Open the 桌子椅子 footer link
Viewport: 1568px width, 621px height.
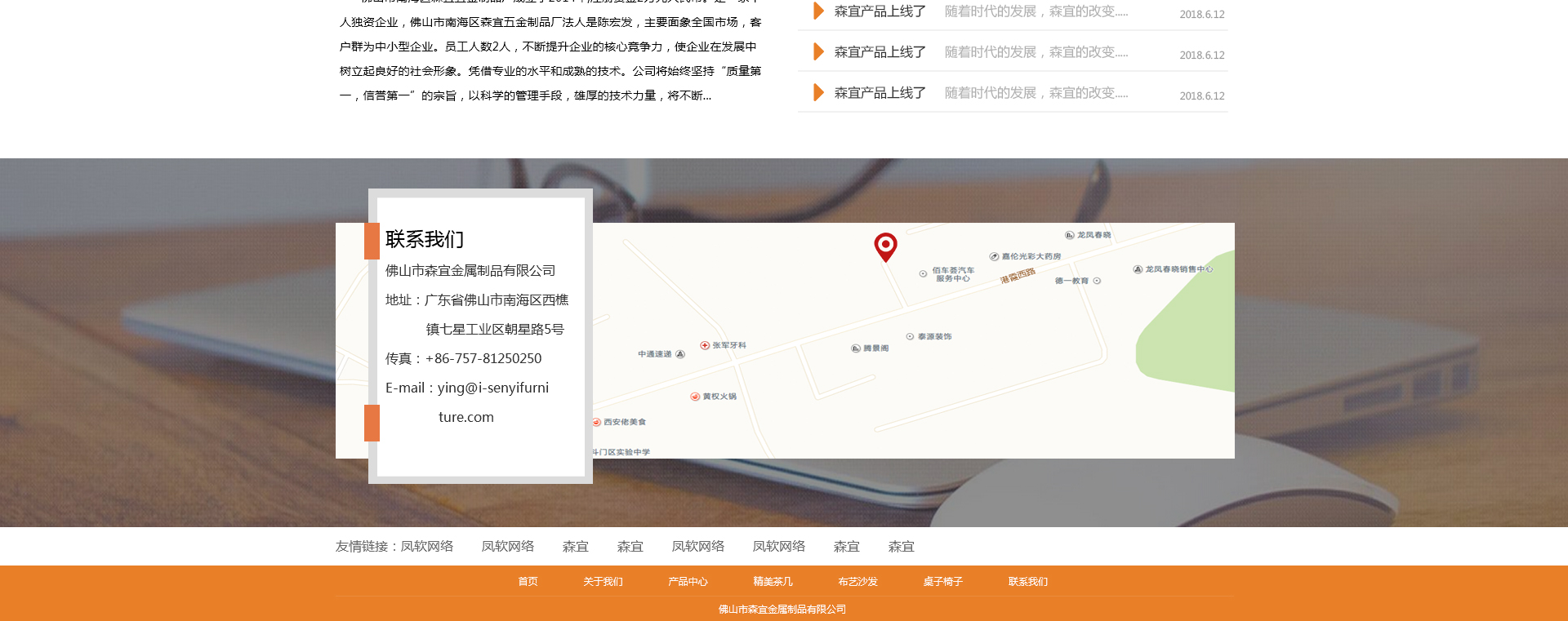pos(942,582)
